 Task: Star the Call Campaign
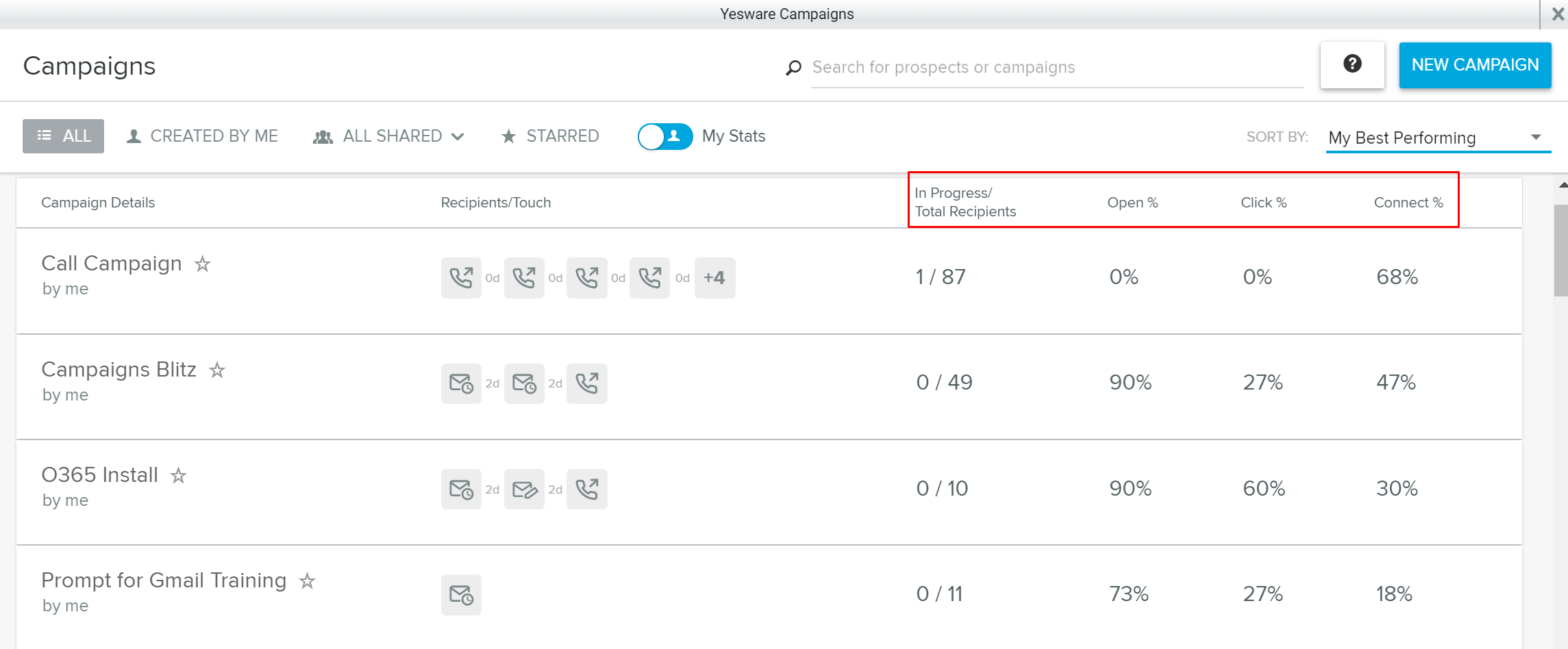point(202,264)
